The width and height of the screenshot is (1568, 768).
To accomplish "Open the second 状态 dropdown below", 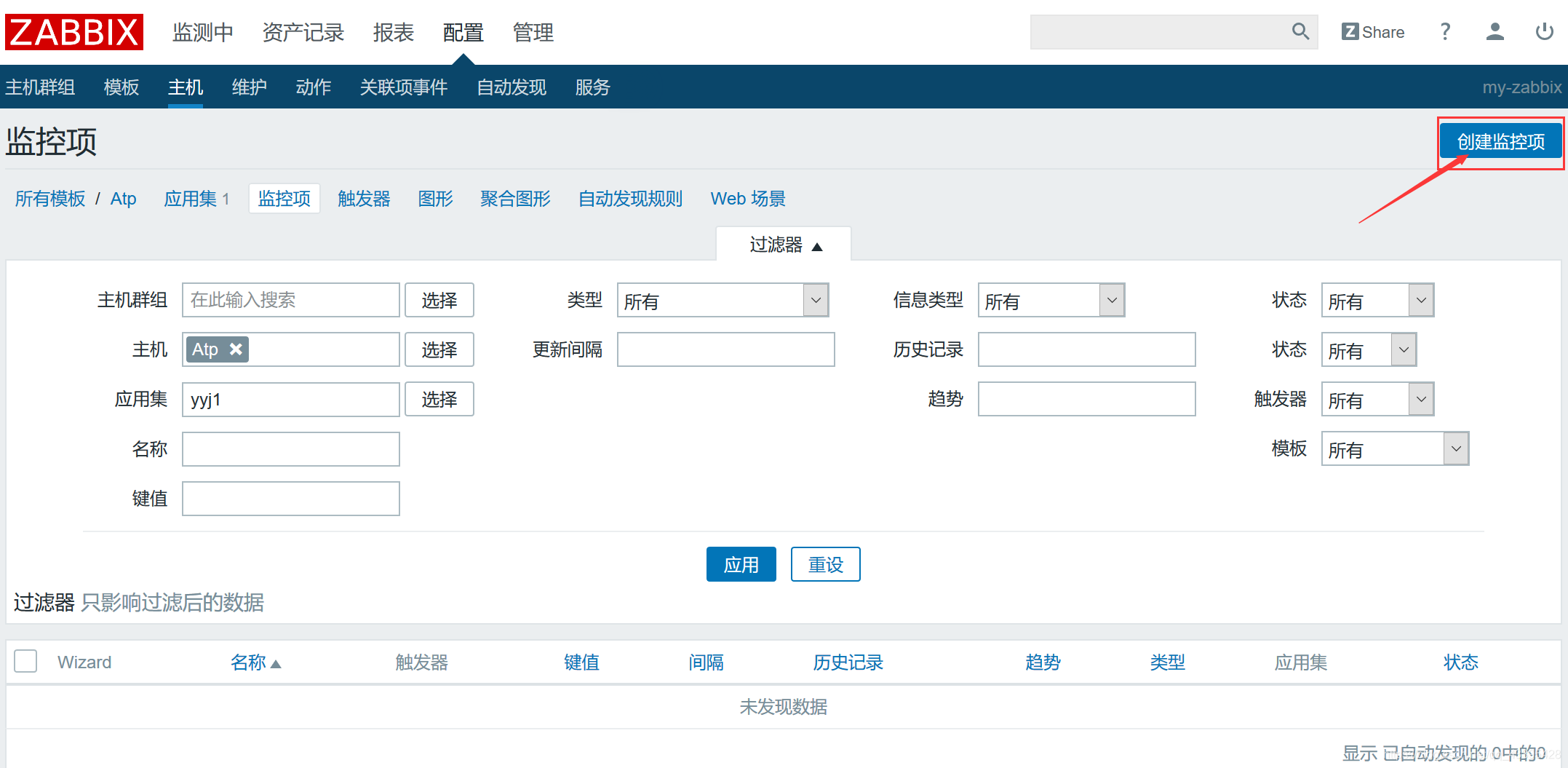I will (1369, 349).
